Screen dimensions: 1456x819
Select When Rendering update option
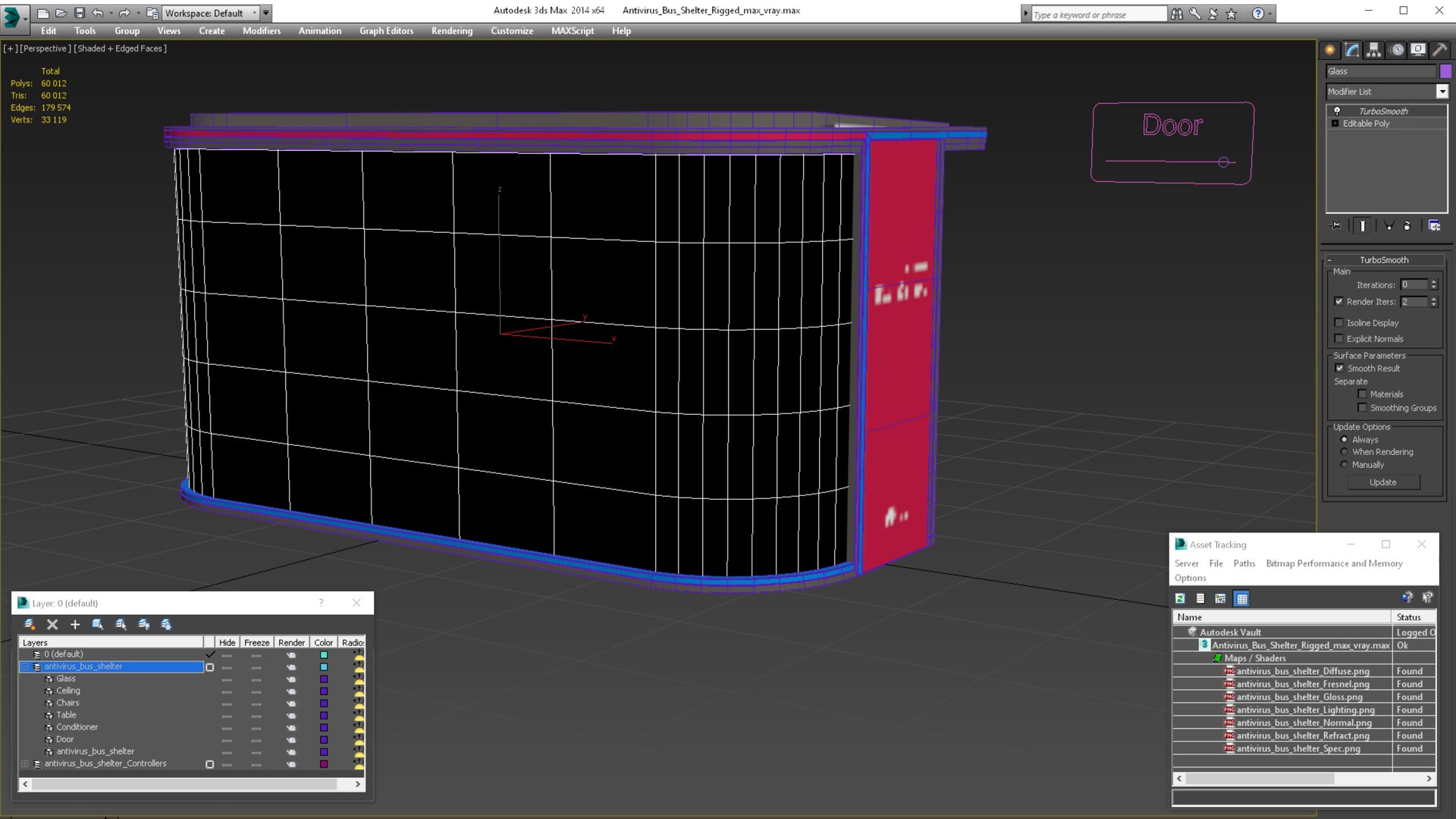1345,452
